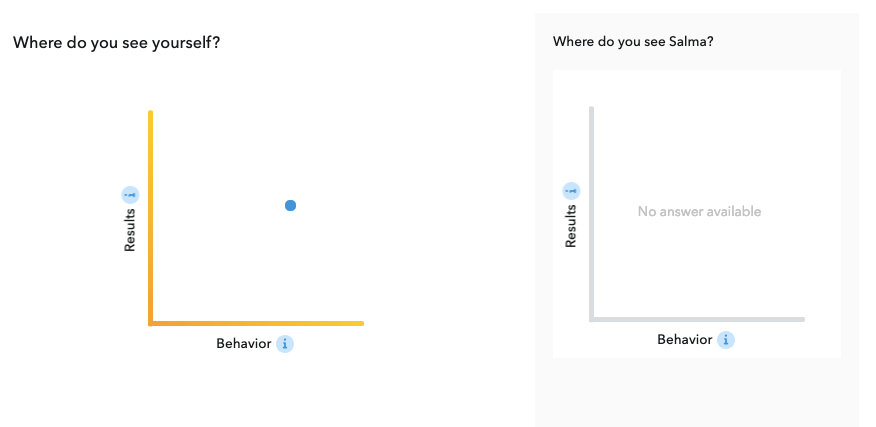Click origin corner of the gray Salma axes
This screenshot has width=876, height=427.
(592, 319)
